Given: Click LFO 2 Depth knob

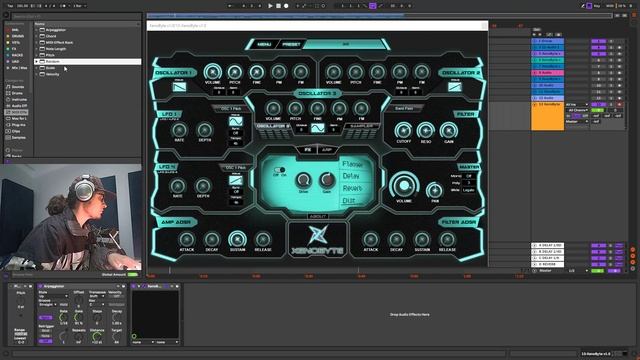Looking at the screenshot, I should pos(203,186).
